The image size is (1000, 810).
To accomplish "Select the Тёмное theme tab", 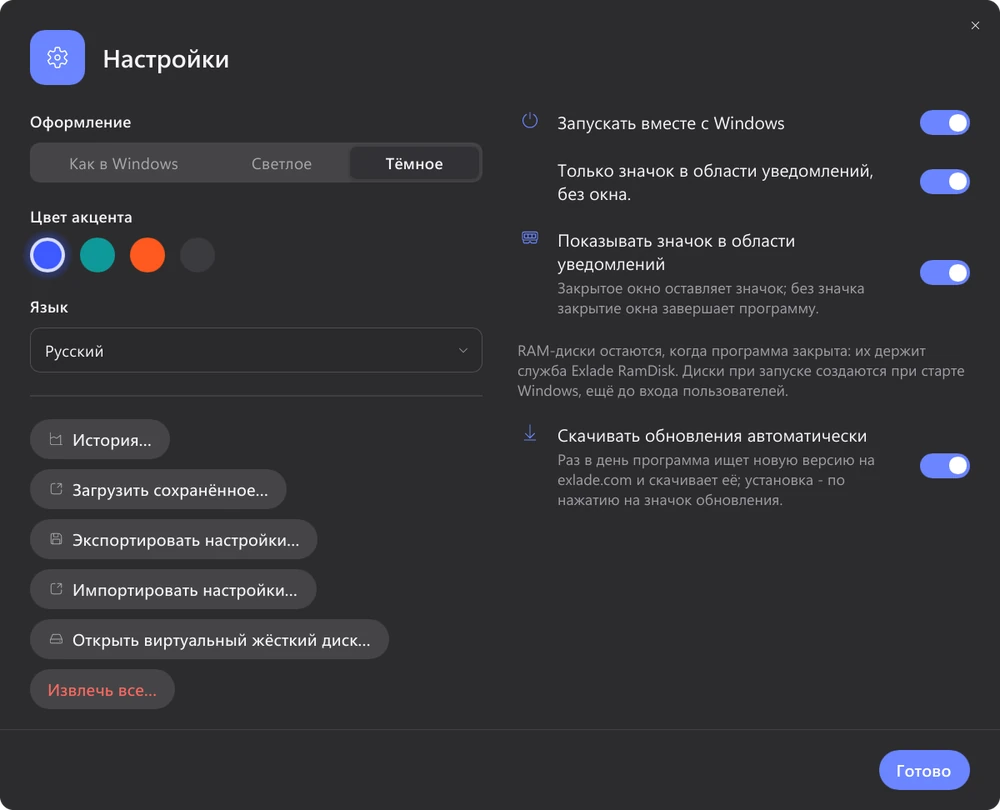I will 414,163.
